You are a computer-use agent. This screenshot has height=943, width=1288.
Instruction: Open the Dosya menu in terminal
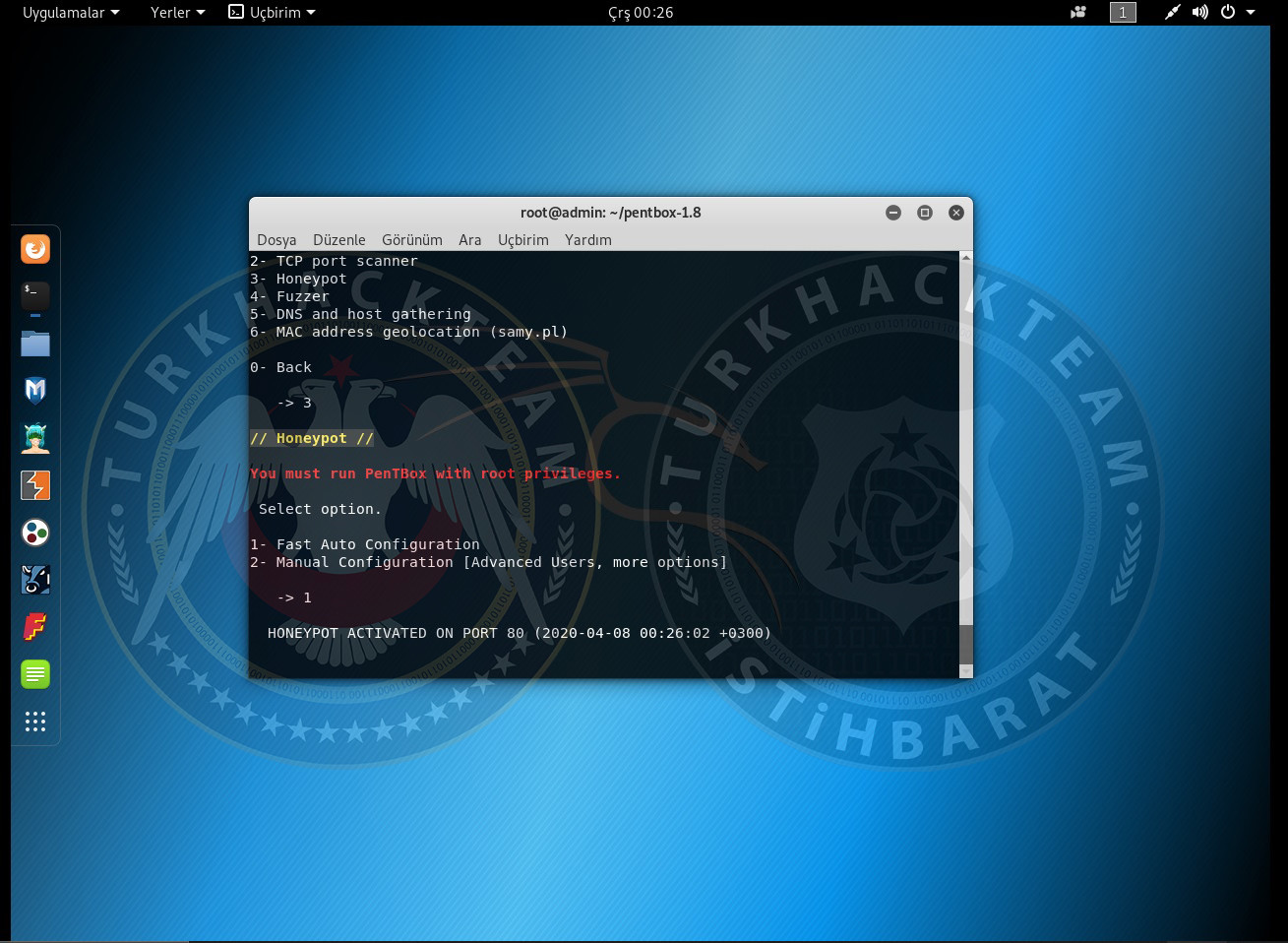pos(276,240)
